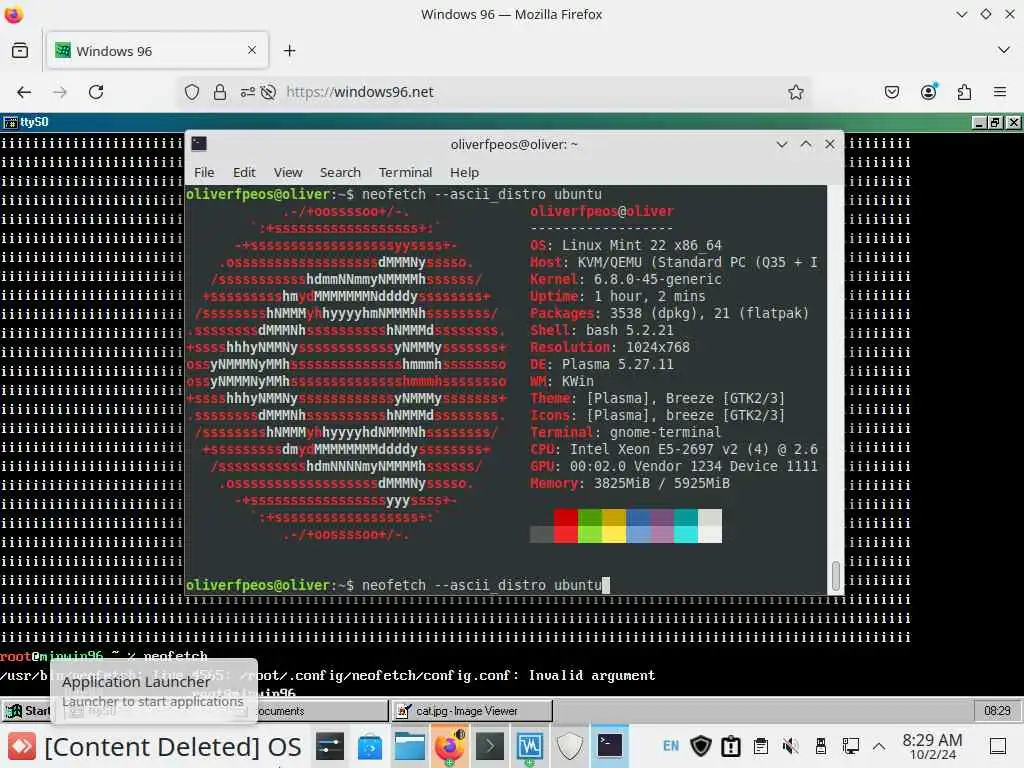This screenshot has width=1024, height=768.
Task: Open System Settings from the taskbar
Action: (x=330, y=746)
